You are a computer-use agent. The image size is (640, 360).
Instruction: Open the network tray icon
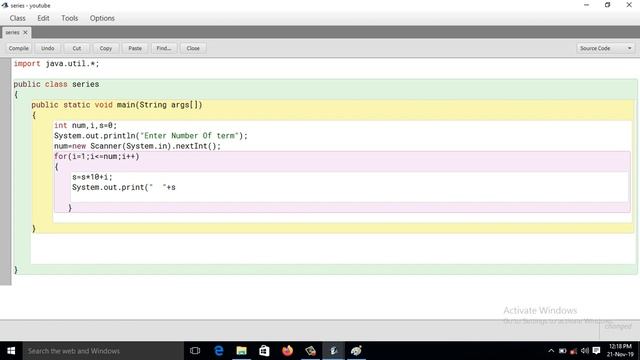(573, 351)
